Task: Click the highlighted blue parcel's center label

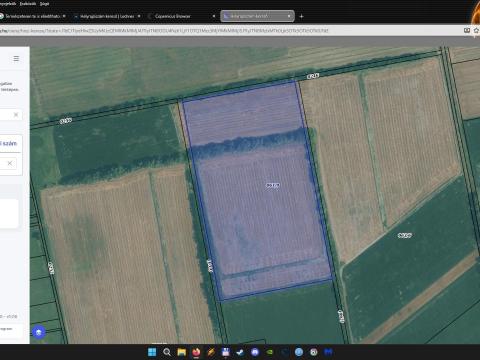Action: click(273, 185)
